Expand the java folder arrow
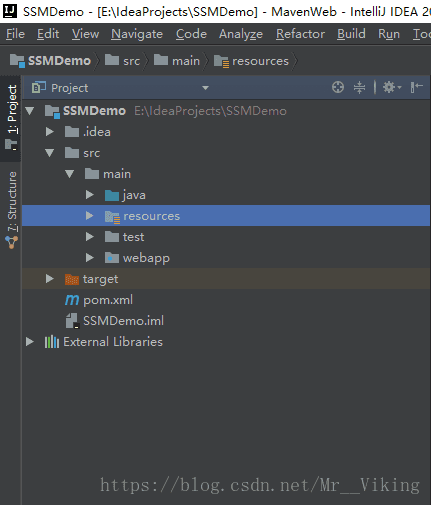 (x=90, y=195)
